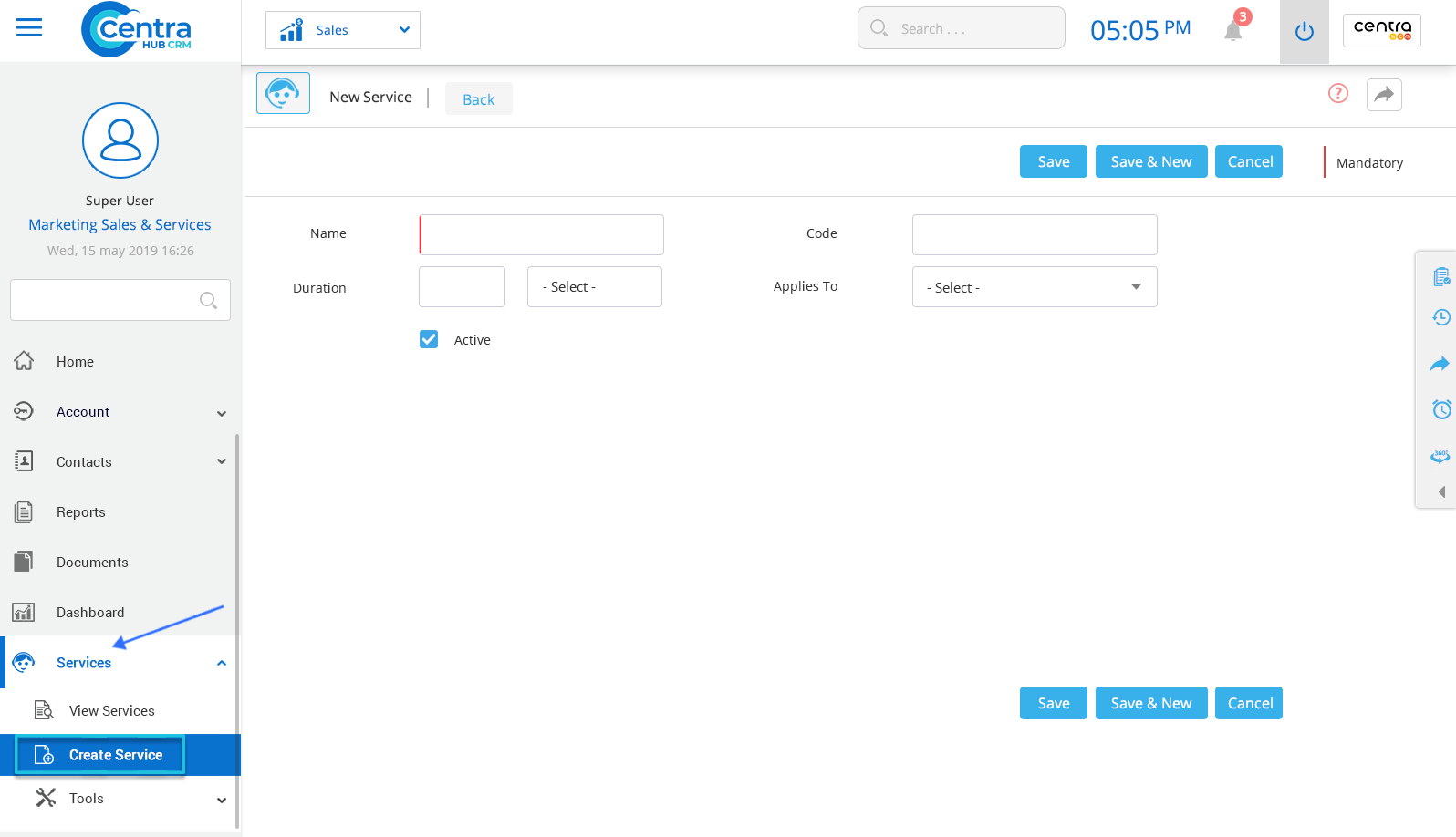Open the Tools menu item
Image resolution: width=1456 pixels, height=837 pixels.
87,799
